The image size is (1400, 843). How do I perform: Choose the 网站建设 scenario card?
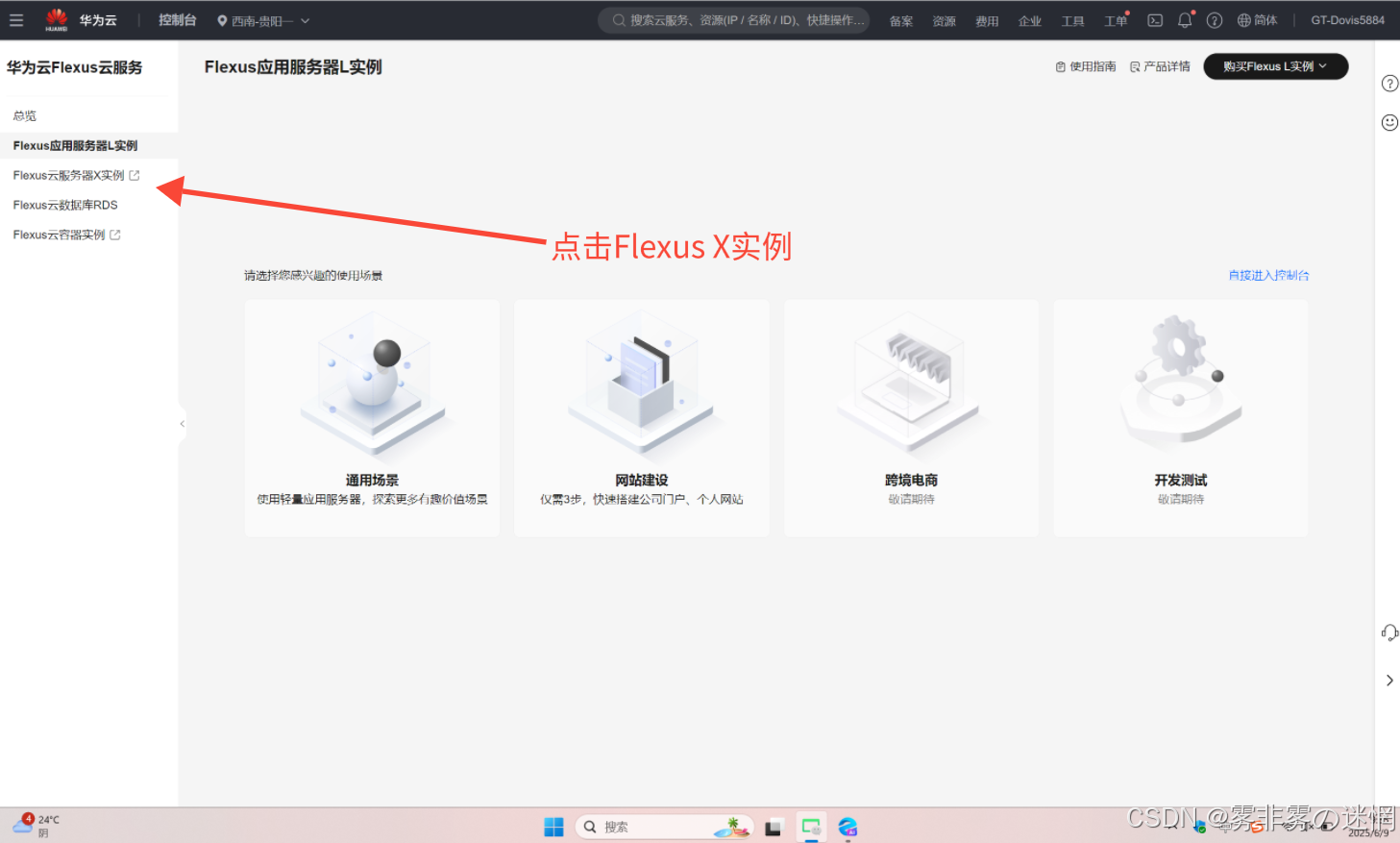[x=642, y=418]
